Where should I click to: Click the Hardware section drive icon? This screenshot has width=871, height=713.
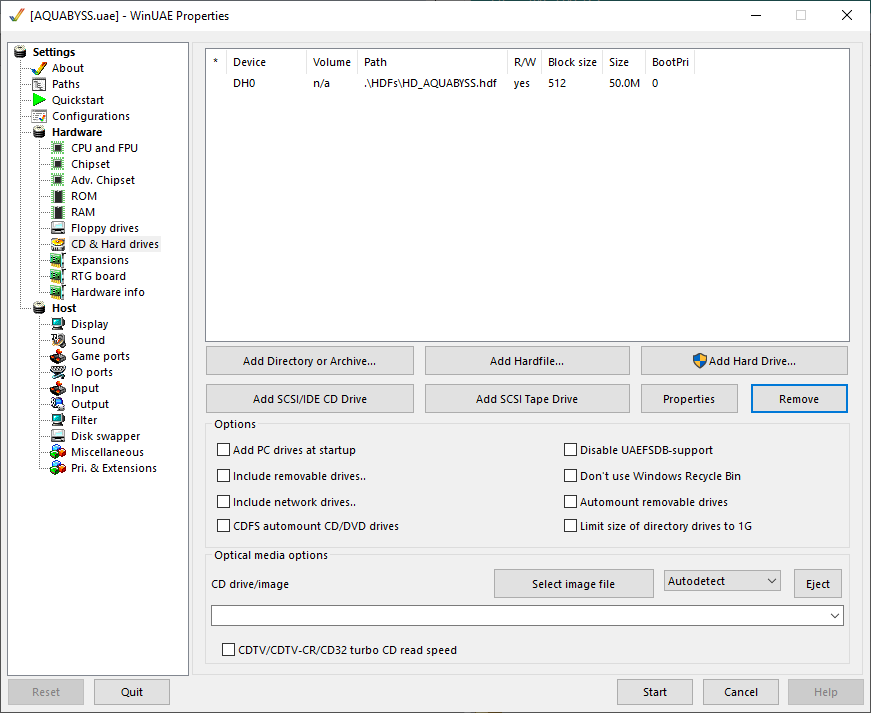point(39,132)
